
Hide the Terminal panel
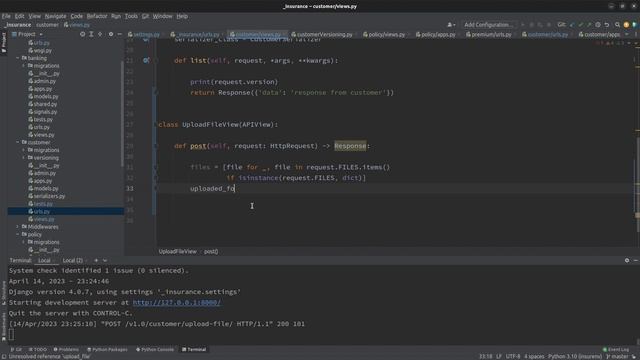pyautogui.click(x=636, y=260)
